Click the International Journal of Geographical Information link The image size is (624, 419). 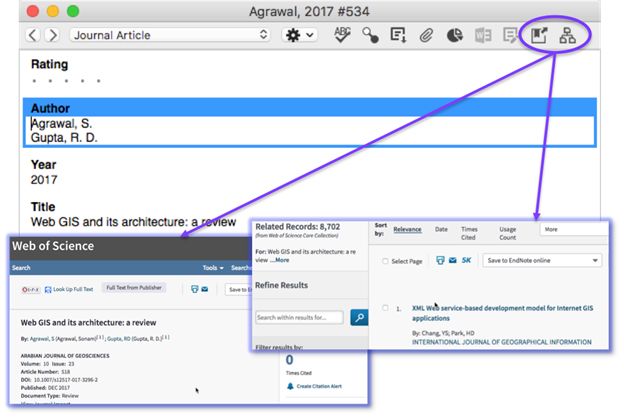point(501,342)
